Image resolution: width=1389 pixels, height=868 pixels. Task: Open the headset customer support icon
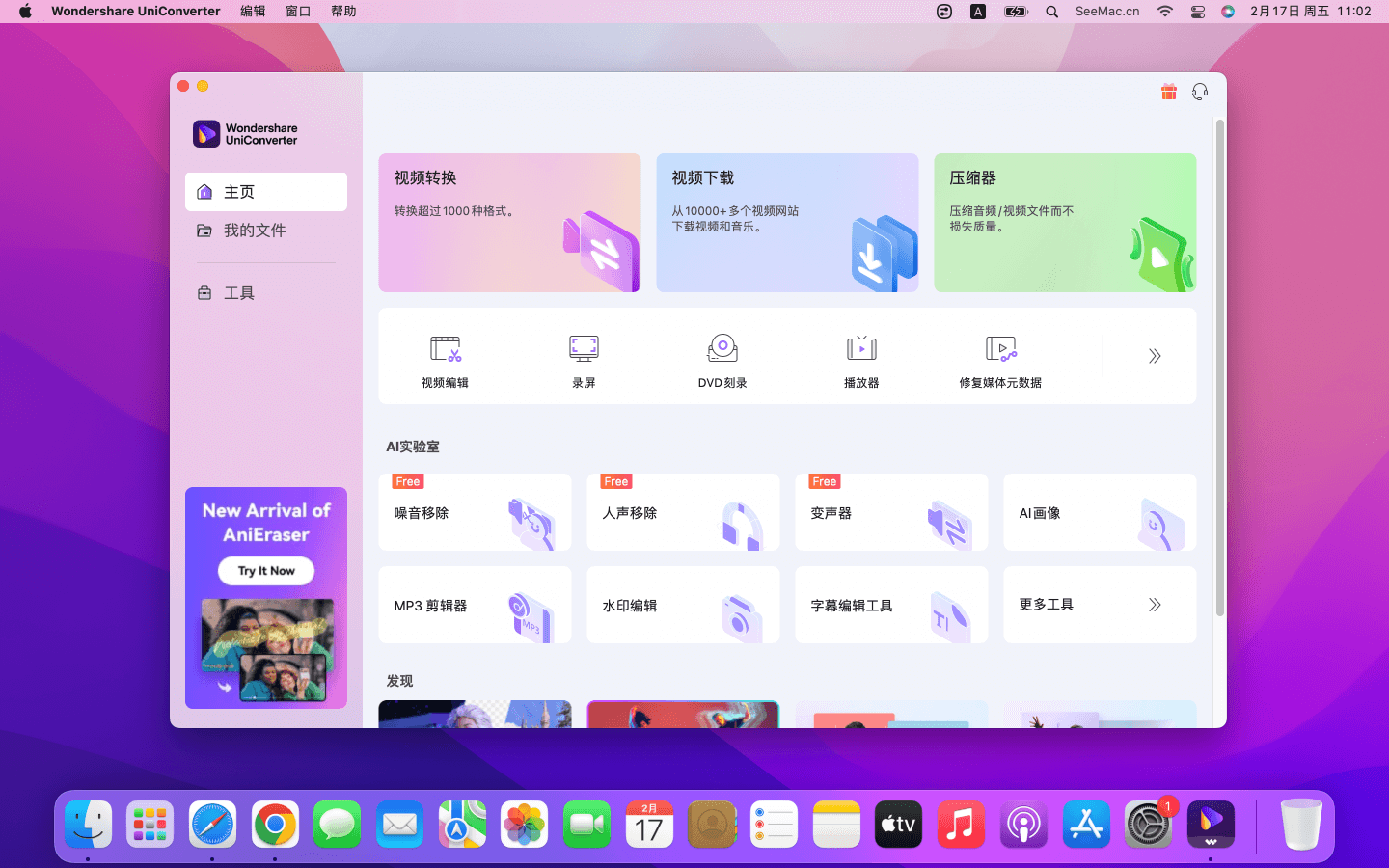click(x=1200, y=92)
